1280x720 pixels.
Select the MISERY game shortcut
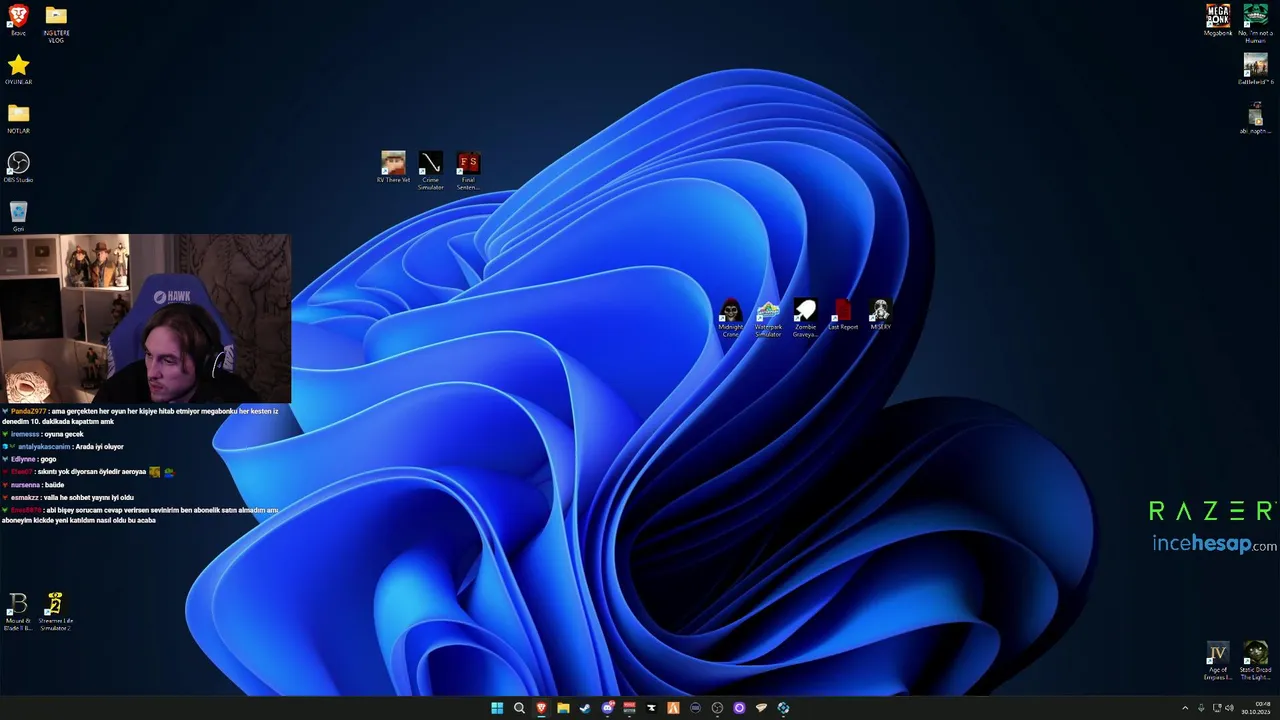click(880, 314)
